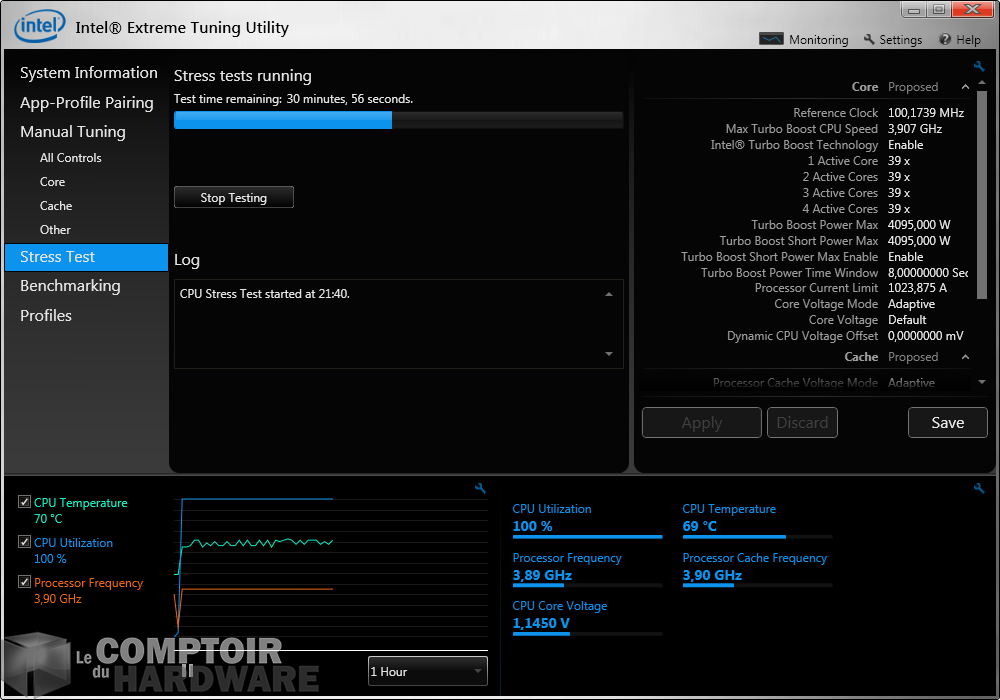Click the Save button
This screenshot has height=700, width=1000.
(947, 422)
